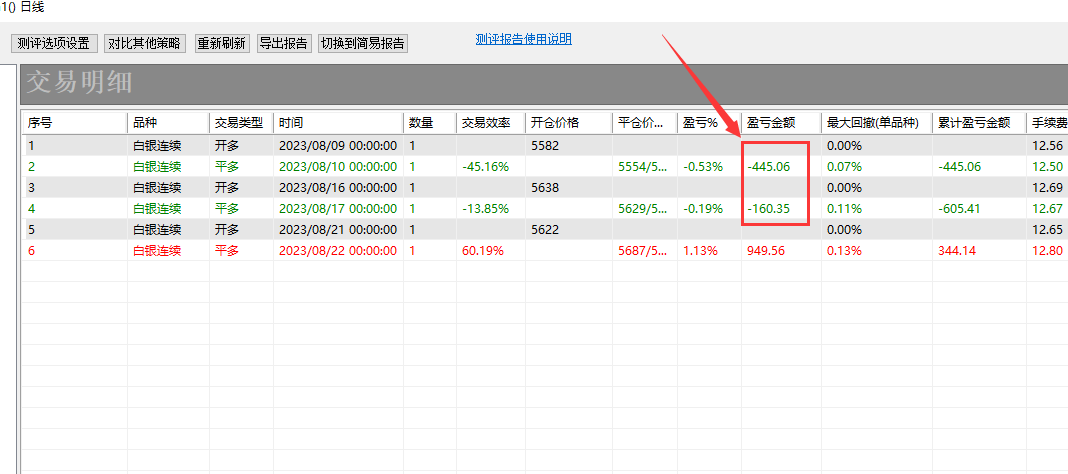This screenshot has height=474, width=1068.
Task: Click fee cell 12.80
Action: pyautogui.click(x=1047, y=251)
